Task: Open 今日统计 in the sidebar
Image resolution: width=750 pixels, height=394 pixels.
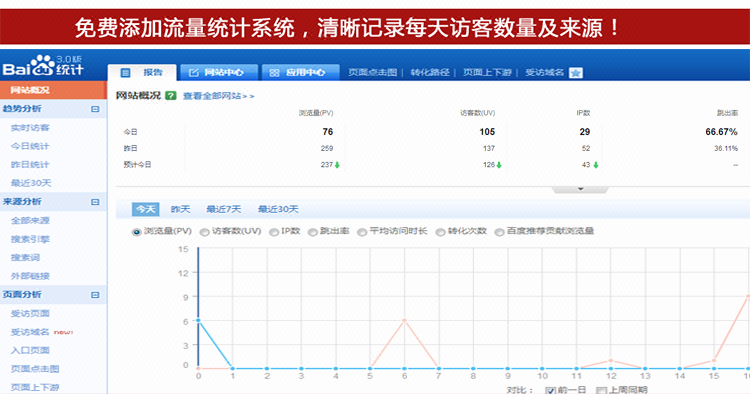Action: [x=30, y=146]
